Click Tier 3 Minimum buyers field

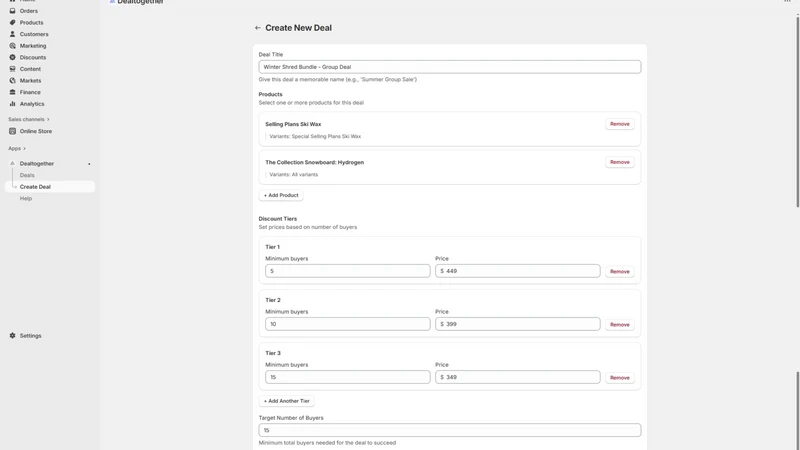347,377
